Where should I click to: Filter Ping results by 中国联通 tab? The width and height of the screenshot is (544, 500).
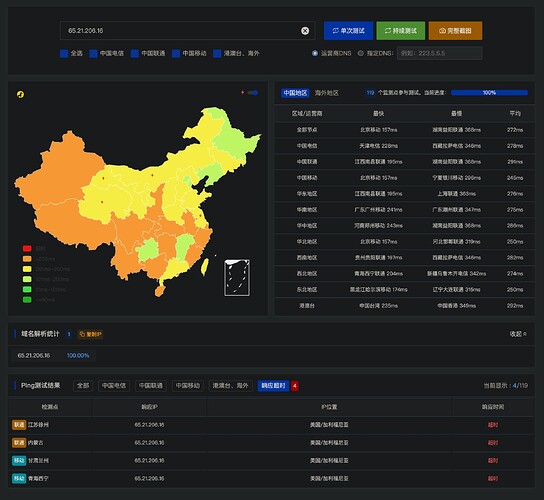click(151, 385)
